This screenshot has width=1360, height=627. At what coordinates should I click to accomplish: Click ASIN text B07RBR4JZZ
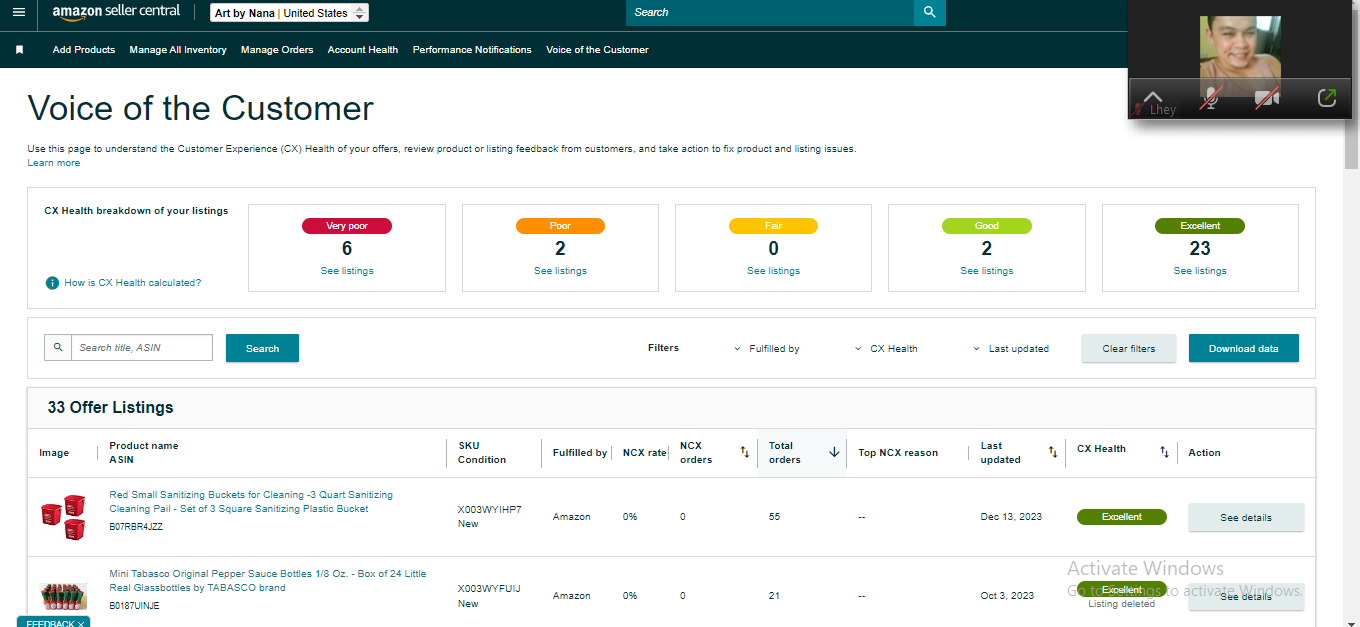point(136,526)
